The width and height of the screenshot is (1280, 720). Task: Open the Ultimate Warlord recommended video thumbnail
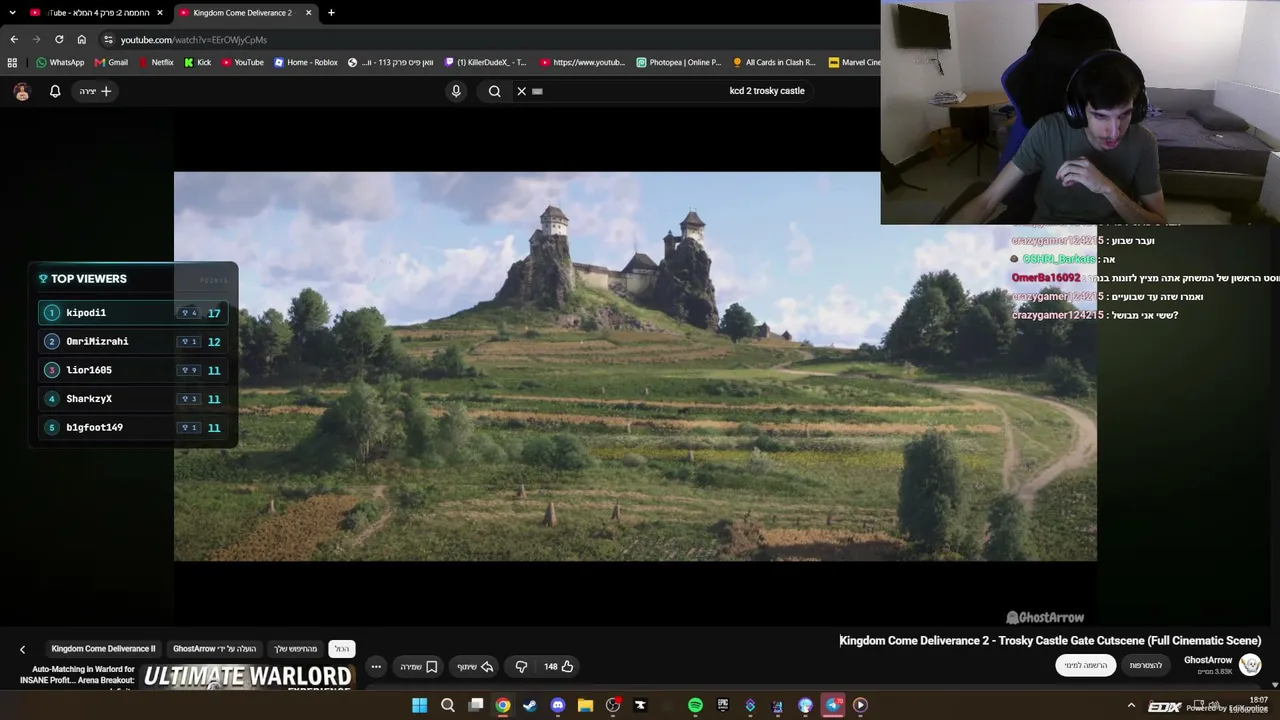coord(248,676)
